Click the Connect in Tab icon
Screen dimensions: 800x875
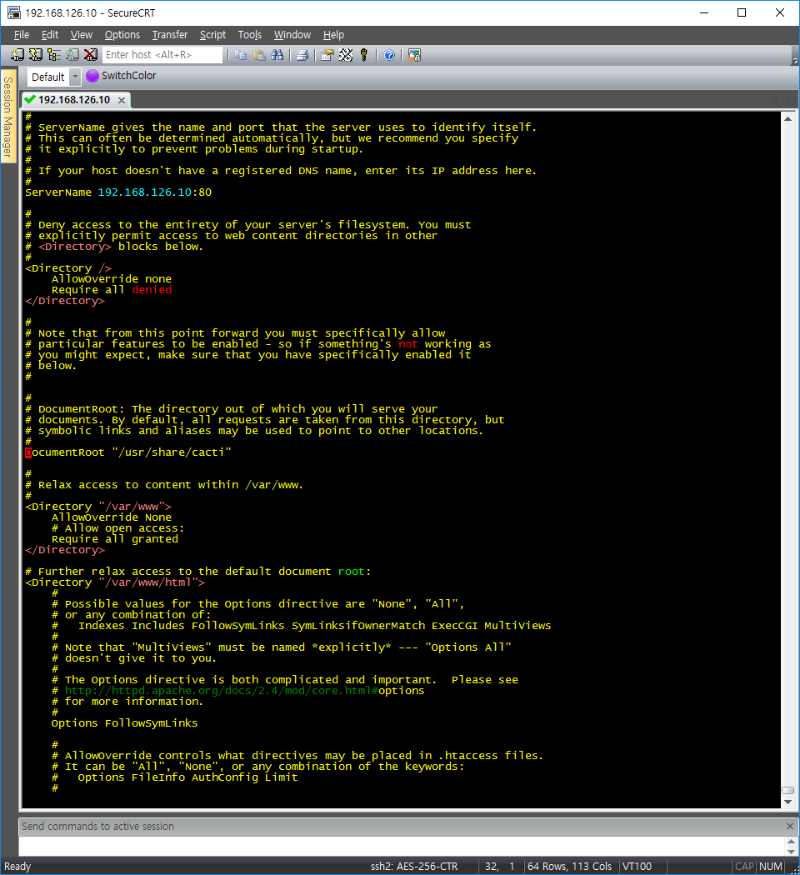54,55
